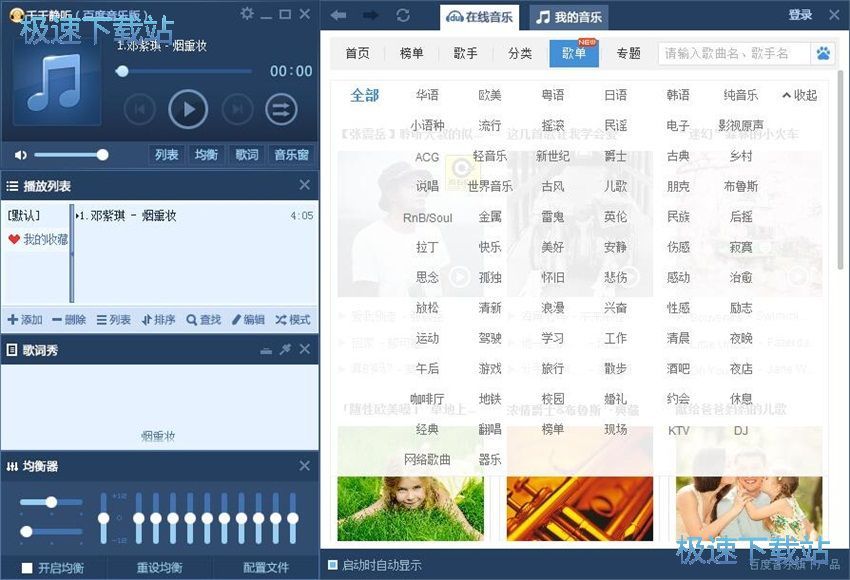Viewport: 850px width, 580px height.
Task: Sort playlist with 排序
Action: point(158,320)
